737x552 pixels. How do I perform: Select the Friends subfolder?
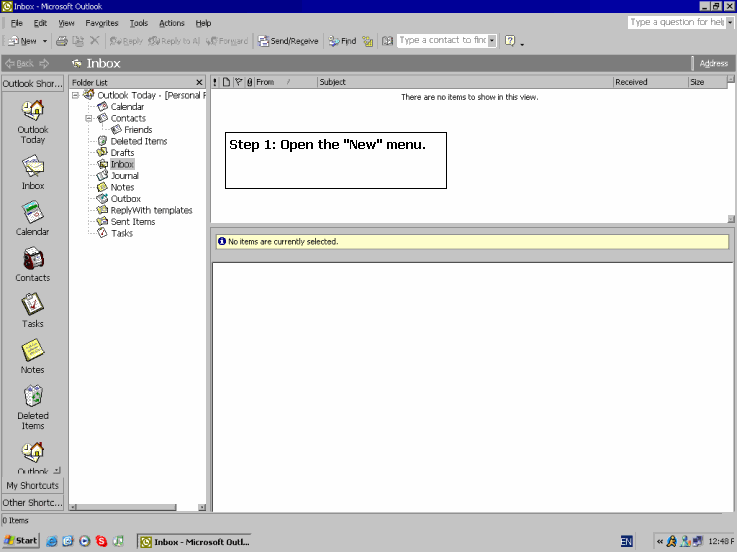coord(138,130)
